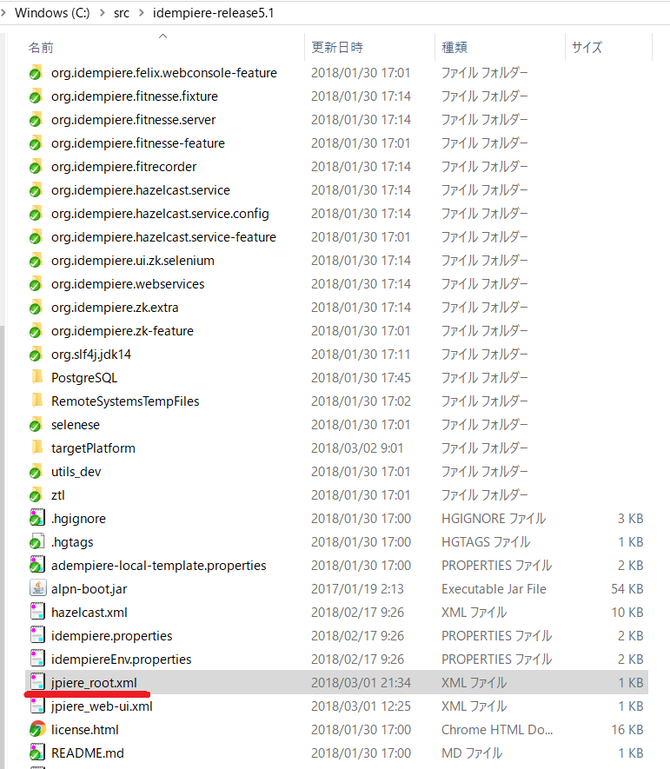Screen dimensions: 670x769
Task: Click idempiere-release5.1 in the address bar
Action: pyautogui.click(x=213, y=13)
